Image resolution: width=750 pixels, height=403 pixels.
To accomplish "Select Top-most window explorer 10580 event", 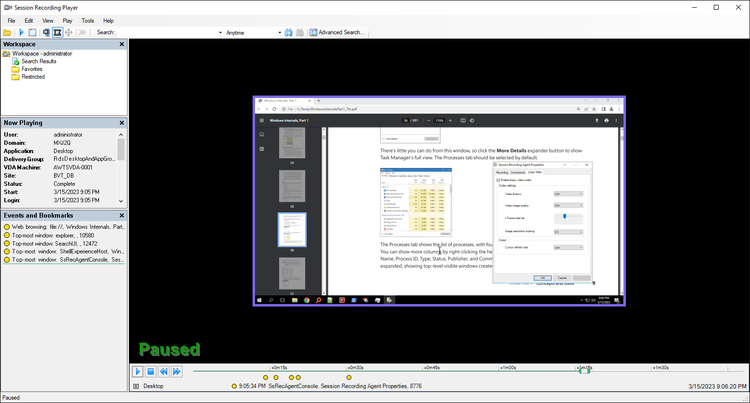I will pos(49,235).
